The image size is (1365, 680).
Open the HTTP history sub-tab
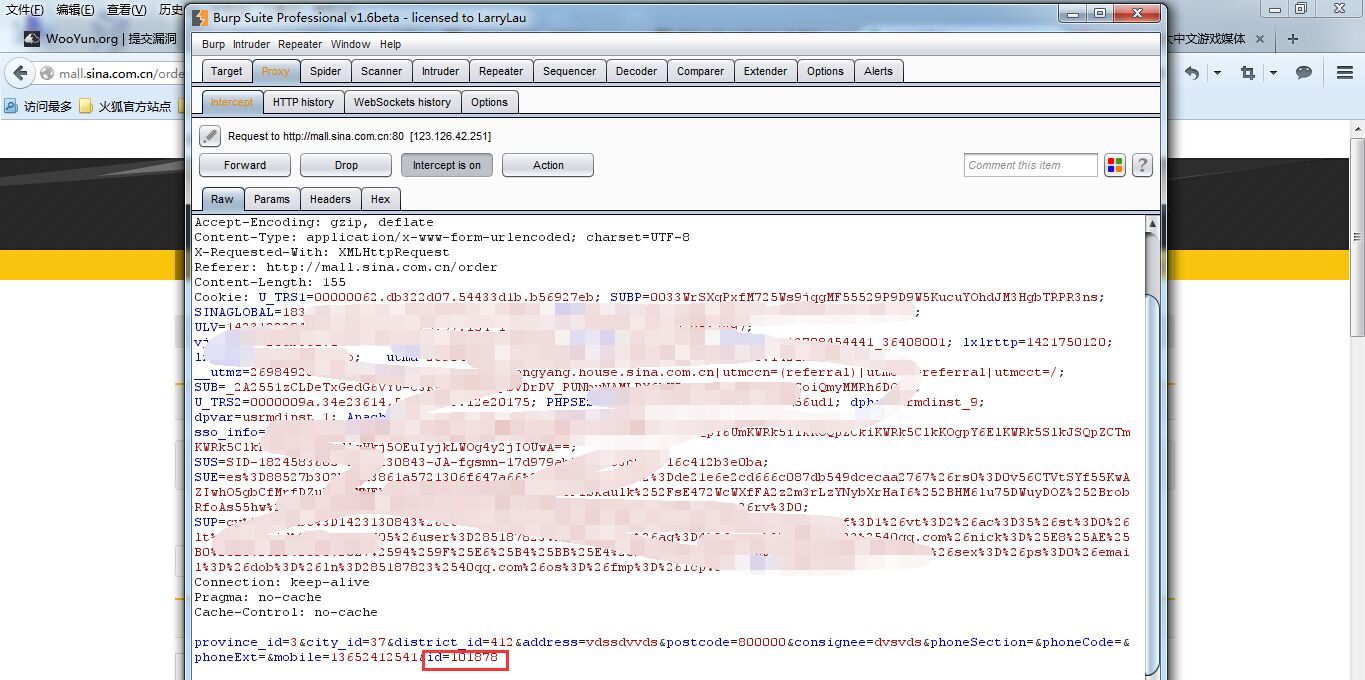[x=303, y=102]
